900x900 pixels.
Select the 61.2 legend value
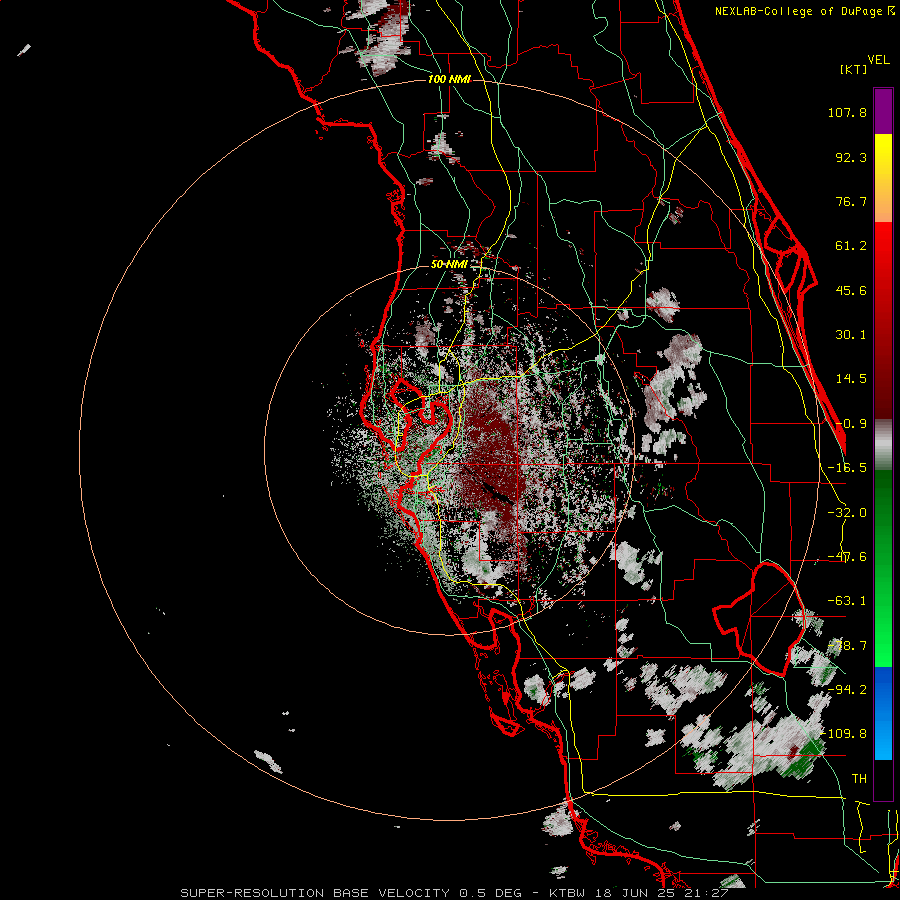[851, 246]
